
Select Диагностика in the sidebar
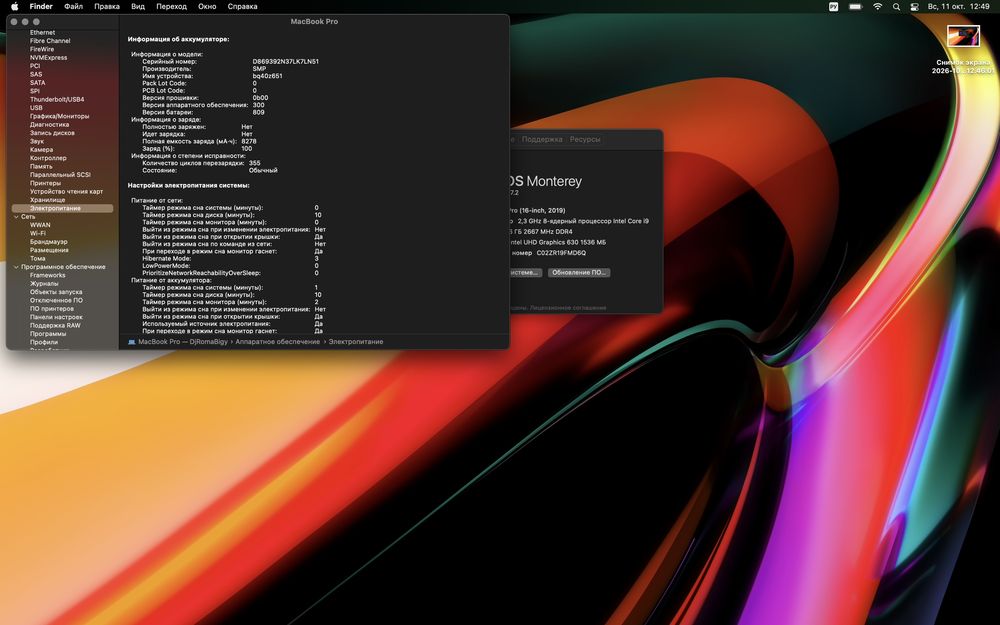coord(49,124)
